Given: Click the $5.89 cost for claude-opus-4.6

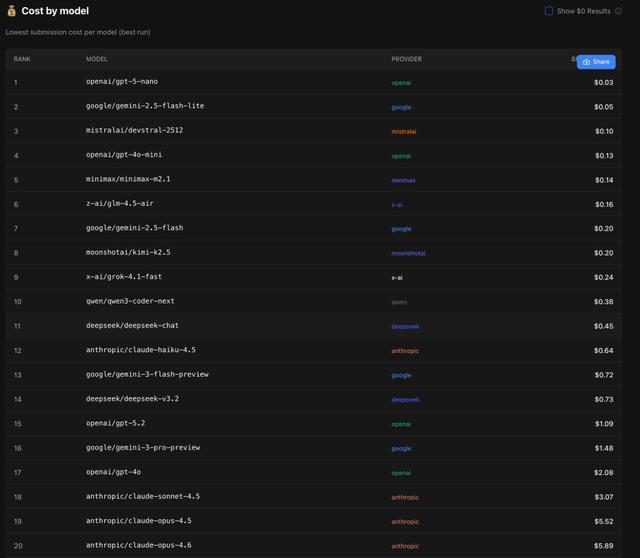Looking at the screenshot, I should click(x=603, y=546).
